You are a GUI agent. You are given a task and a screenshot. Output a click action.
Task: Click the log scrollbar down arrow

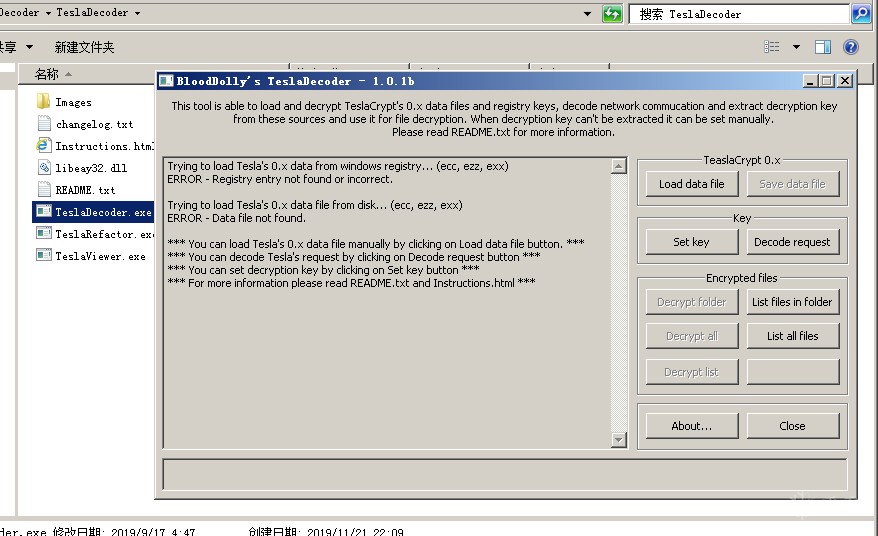coord(618,440)
